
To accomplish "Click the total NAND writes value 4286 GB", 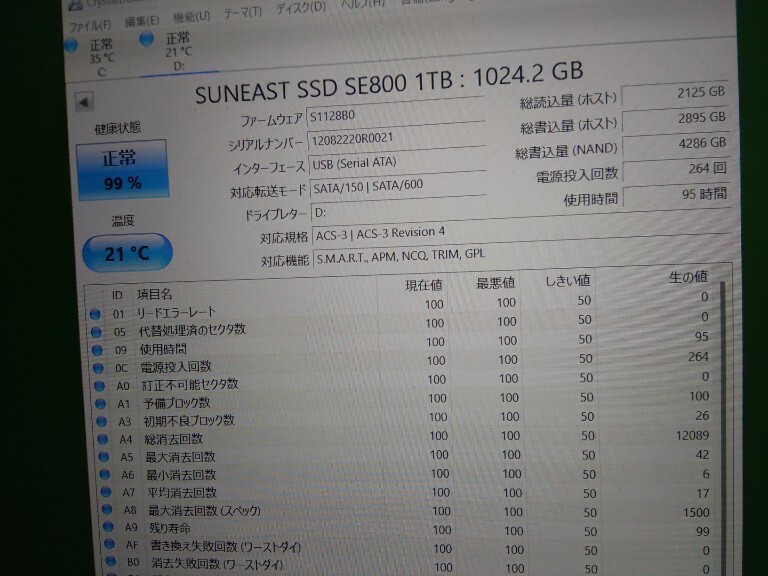I will tap(676, 144).
